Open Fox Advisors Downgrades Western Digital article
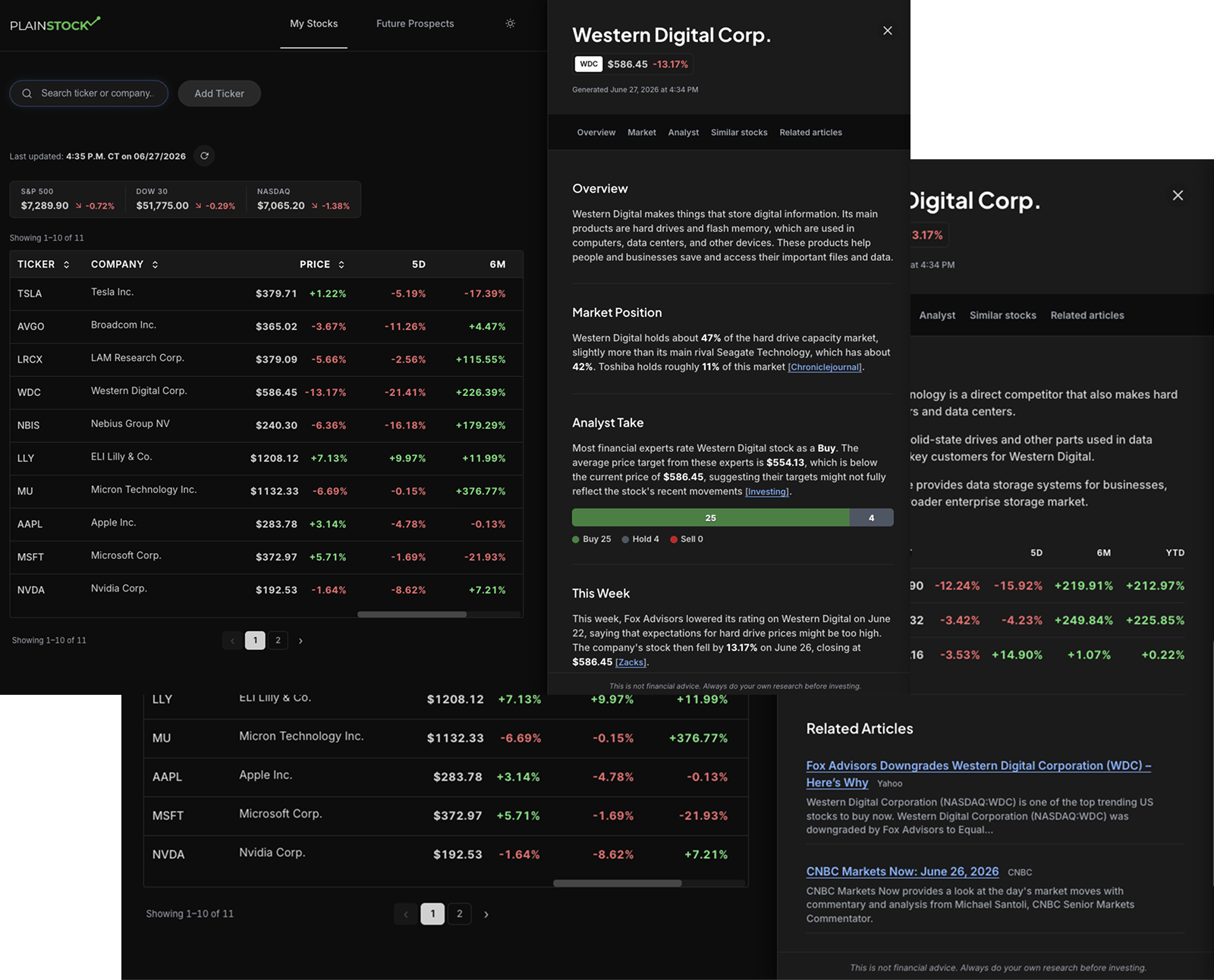The width and height of the screenshot is (1214, 980). point(978,774)
